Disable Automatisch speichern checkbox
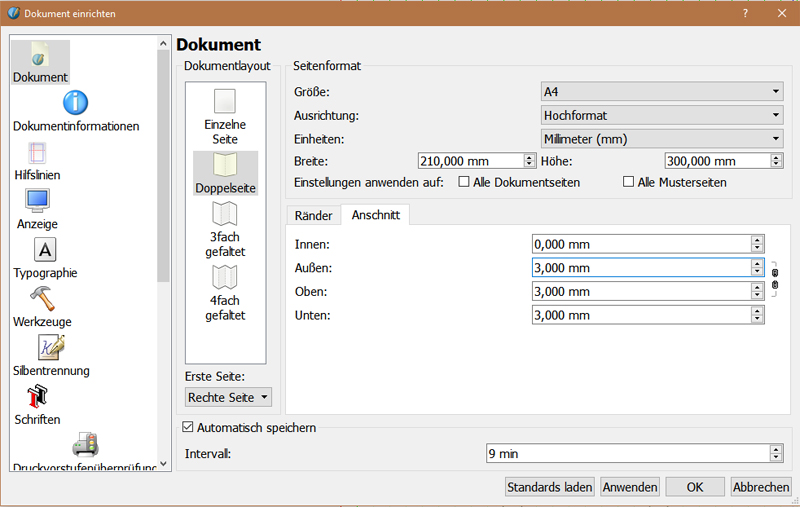Image resolution: width=800 pixels, height=507 pixels. pyautogui.click(x=187, y=428)
